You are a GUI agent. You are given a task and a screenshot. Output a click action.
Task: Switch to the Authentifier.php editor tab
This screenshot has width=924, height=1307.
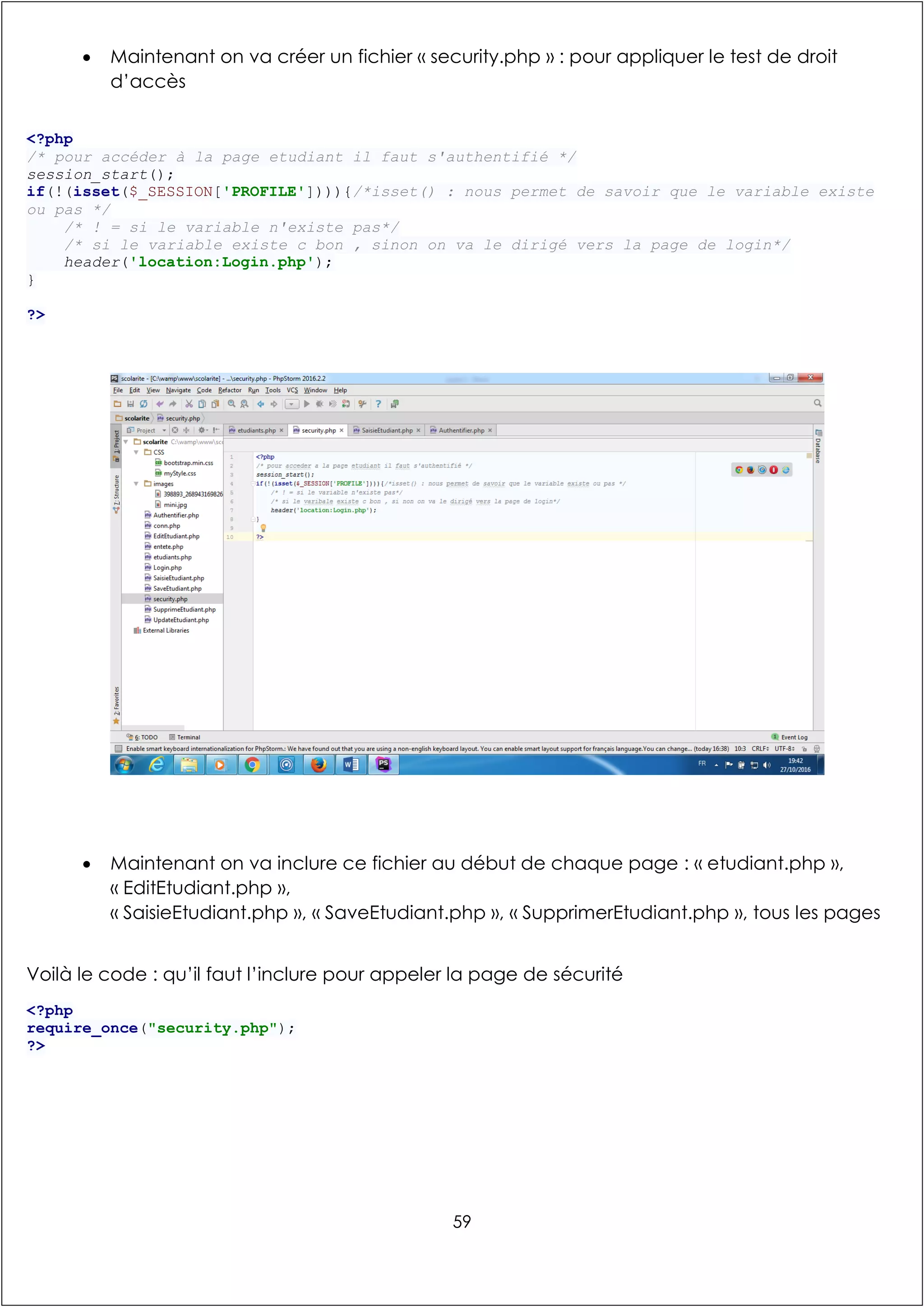tap(461, 431)
